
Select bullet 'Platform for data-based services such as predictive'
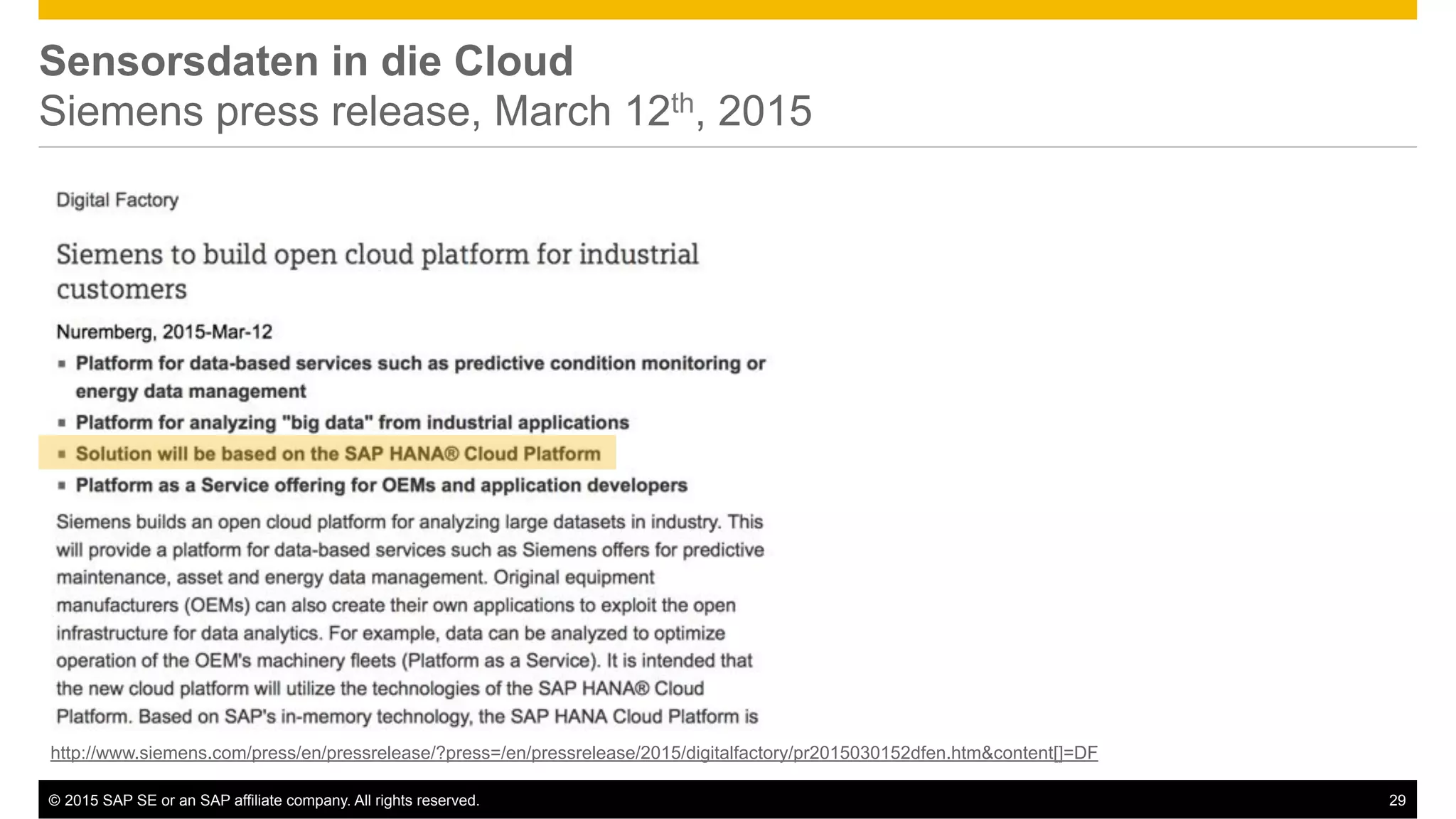tap(420, 378)
